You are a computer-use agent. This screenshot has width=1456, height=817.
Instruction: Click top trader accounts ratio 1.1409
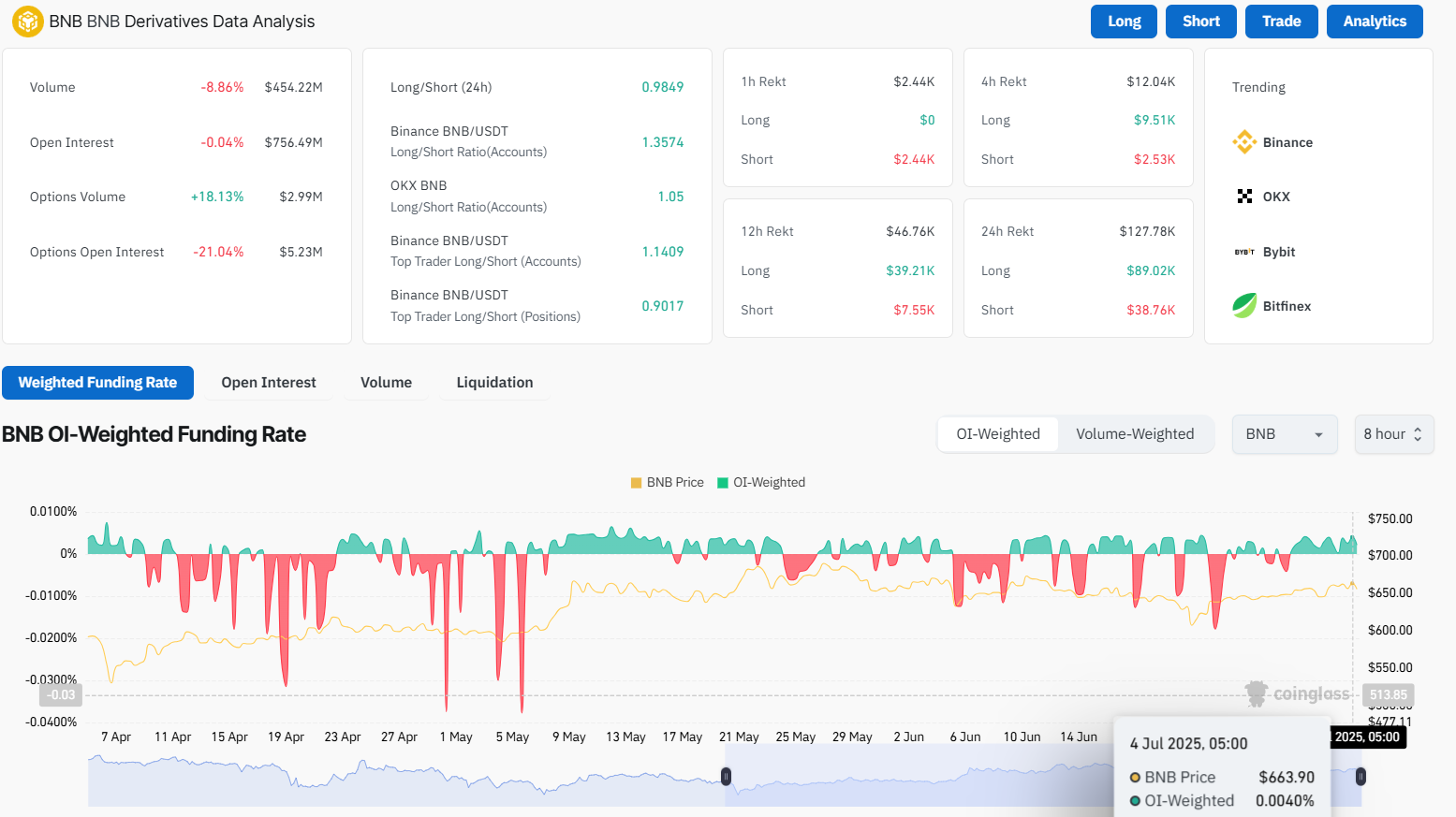[x=663, y=252]
